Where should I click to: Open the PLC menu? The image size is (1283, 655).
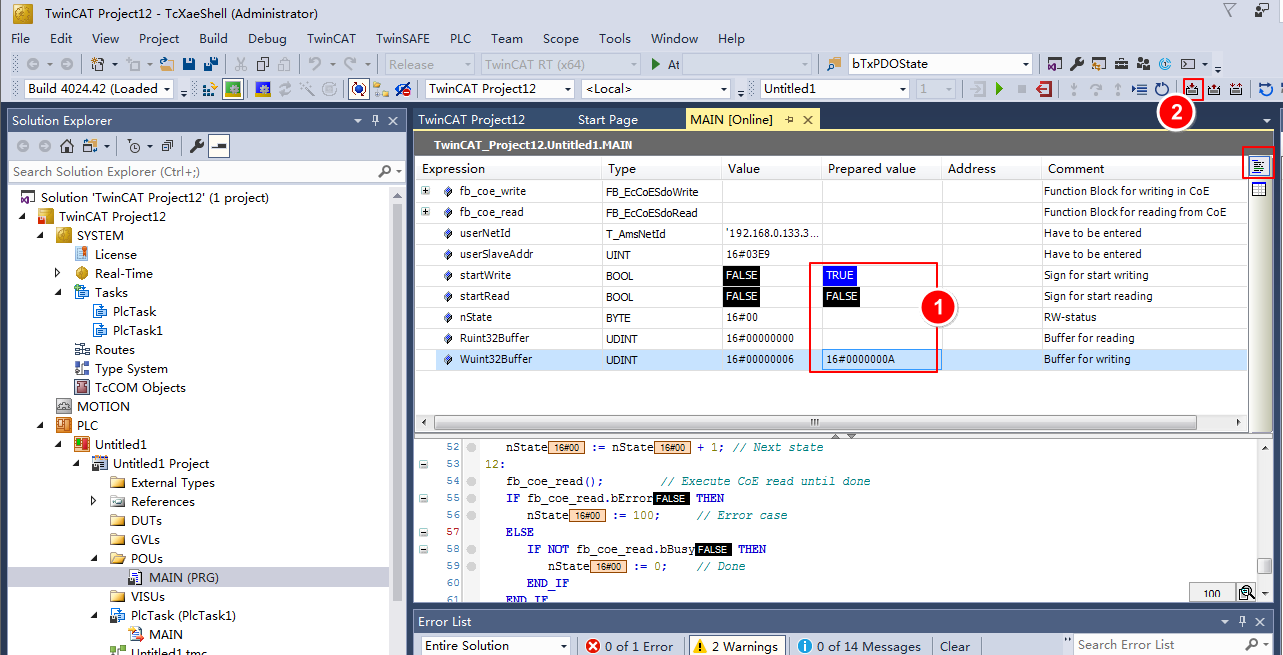[x=460, y=39]
